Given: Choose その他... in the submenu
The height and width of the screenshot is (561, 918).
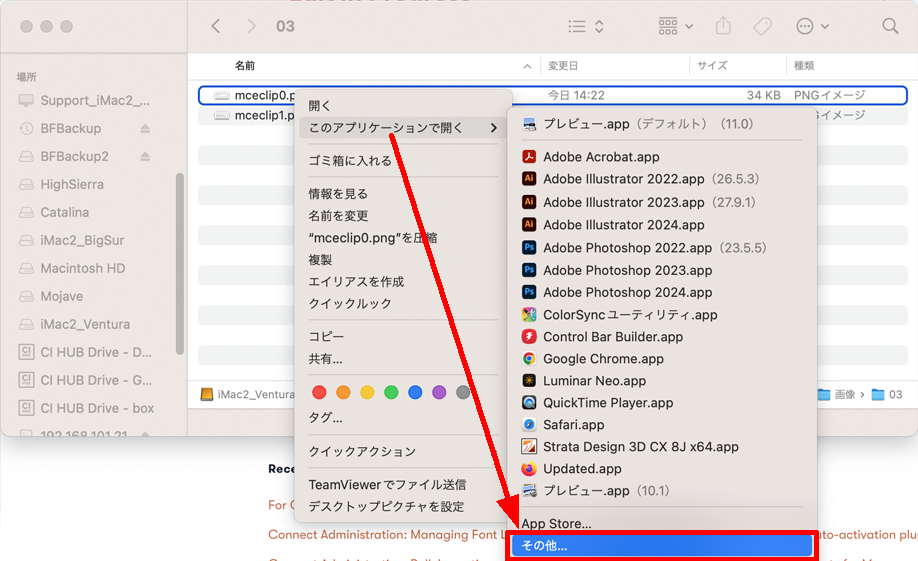Looking at the screenshot, I should coord(662,546).
